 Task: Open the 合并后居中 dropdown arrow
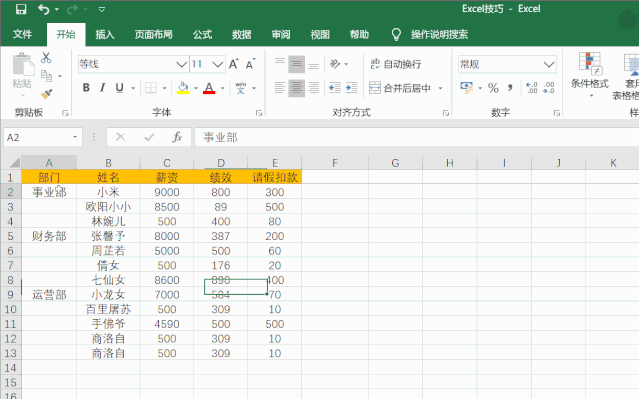click(x=440, y=88)
